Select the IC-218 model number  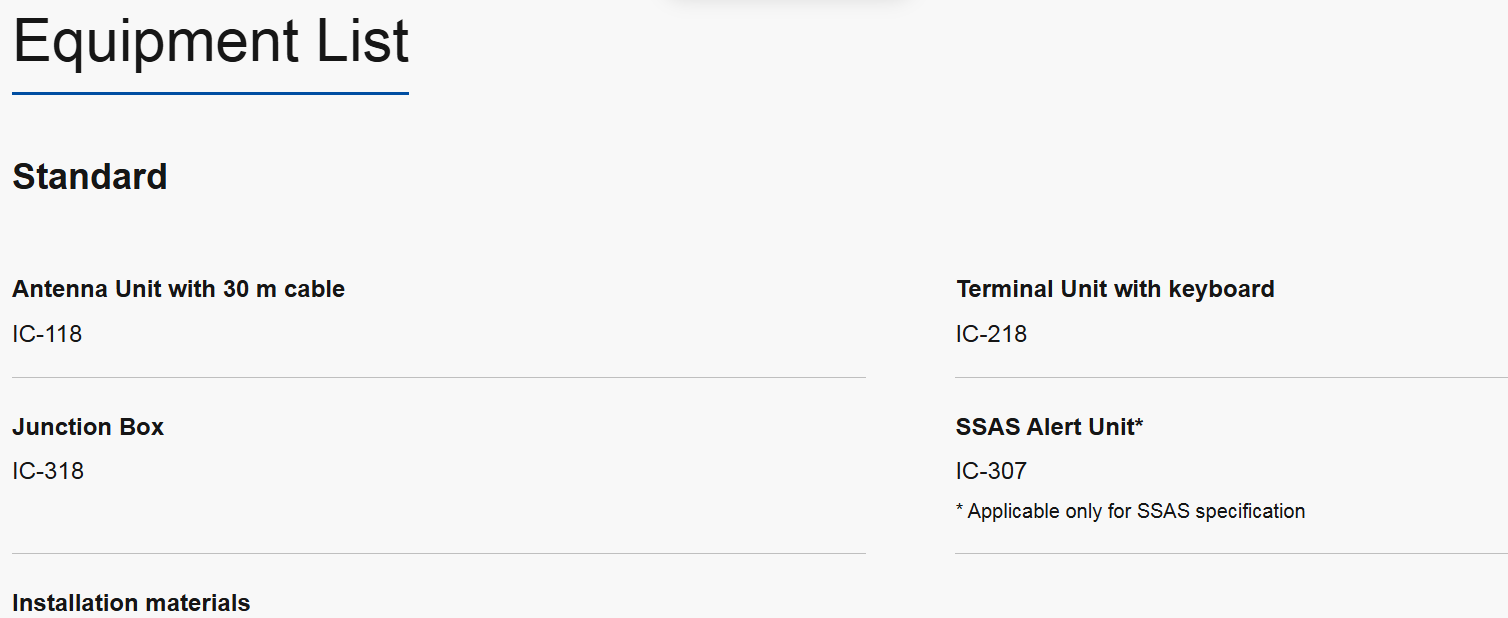coord(991,334)
